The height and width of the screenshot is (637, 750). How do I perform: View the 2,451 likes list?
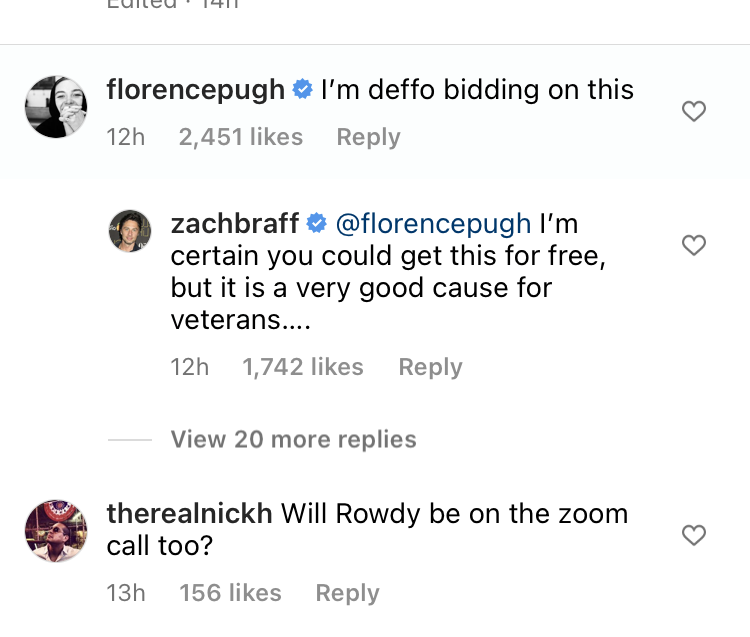pos(240,137)
